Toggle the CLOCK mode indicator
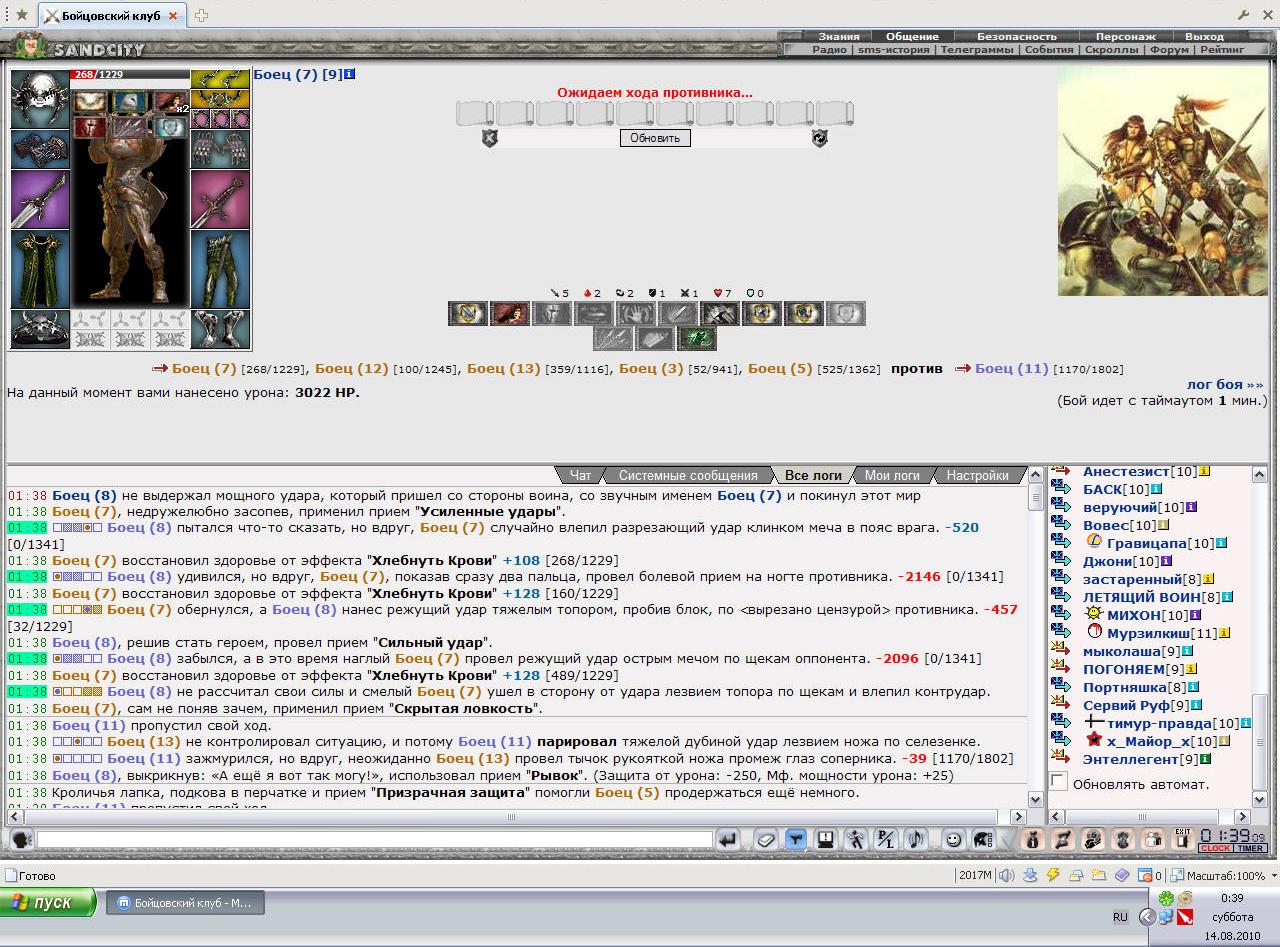 [x=1216, y=848]
